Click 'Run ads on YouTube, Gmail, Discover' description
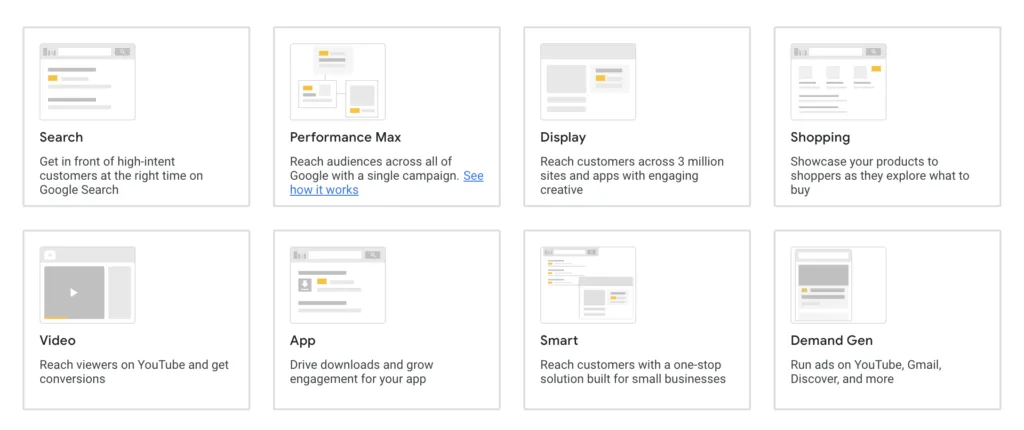This screenshot has width=1024, height=430. (866, 372)
